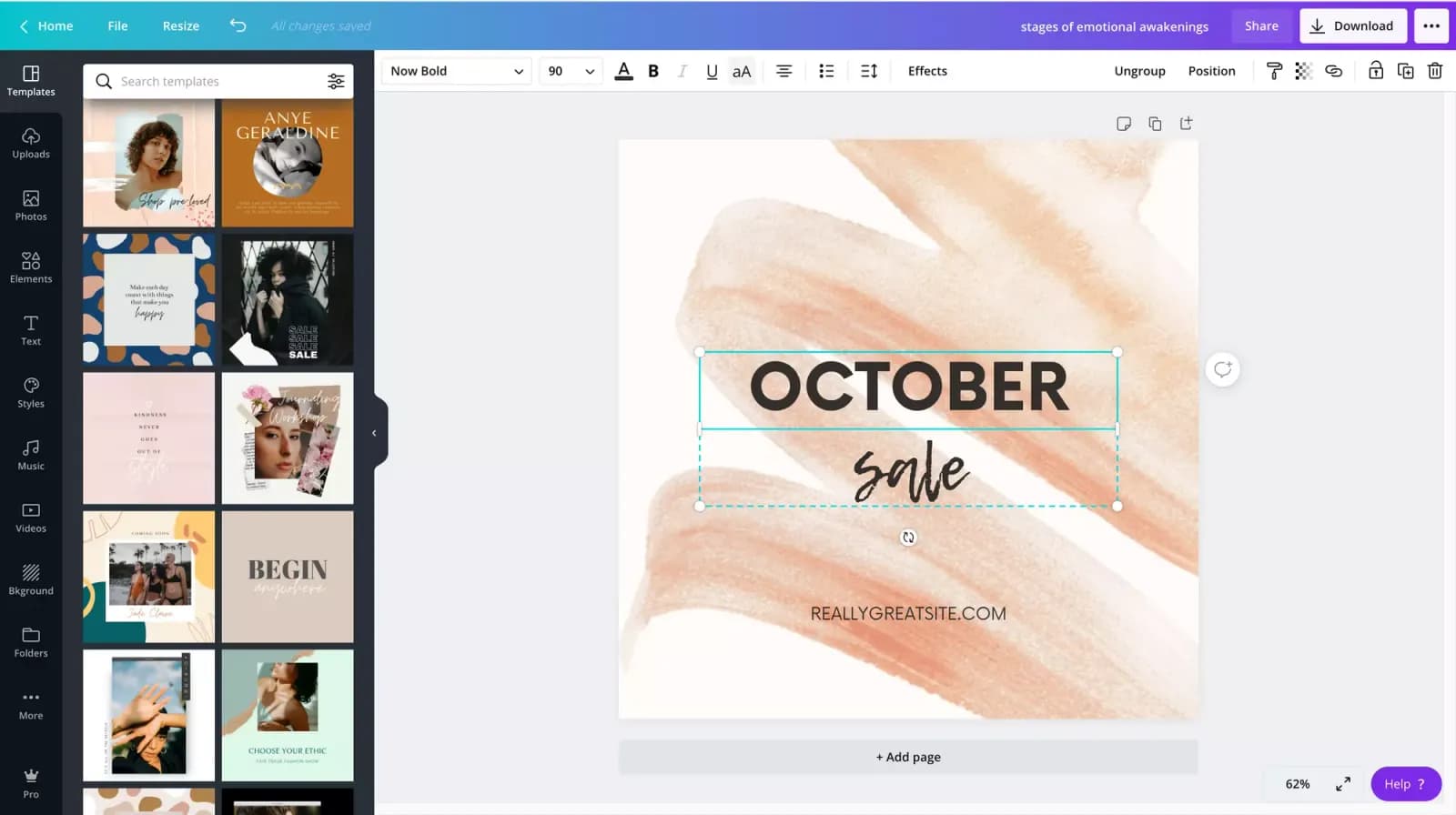
Task: Toggle bold formatting on text
Action: coord(652,71)
